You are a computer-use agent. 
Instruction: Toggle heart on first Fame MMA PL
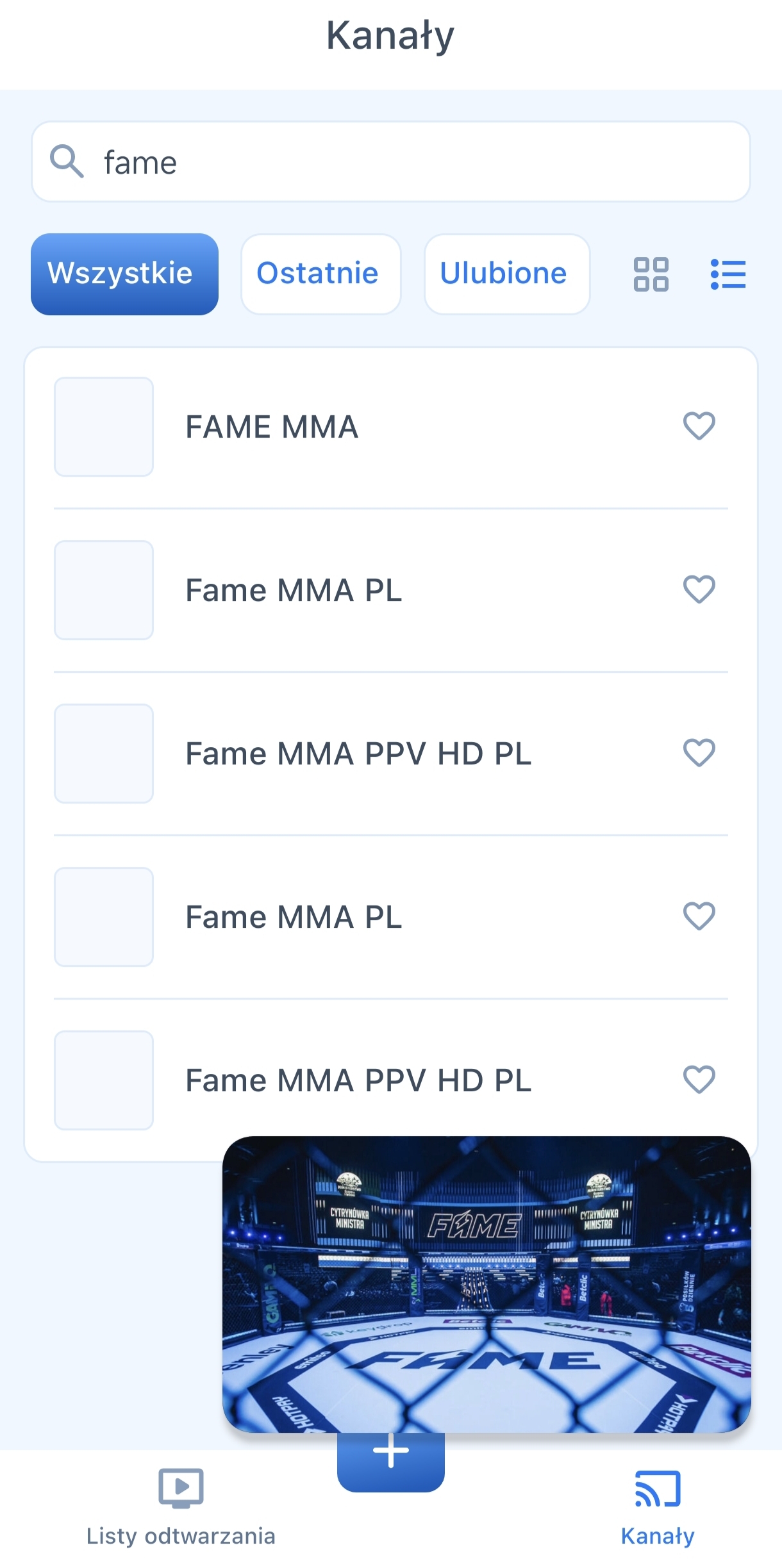699,590
